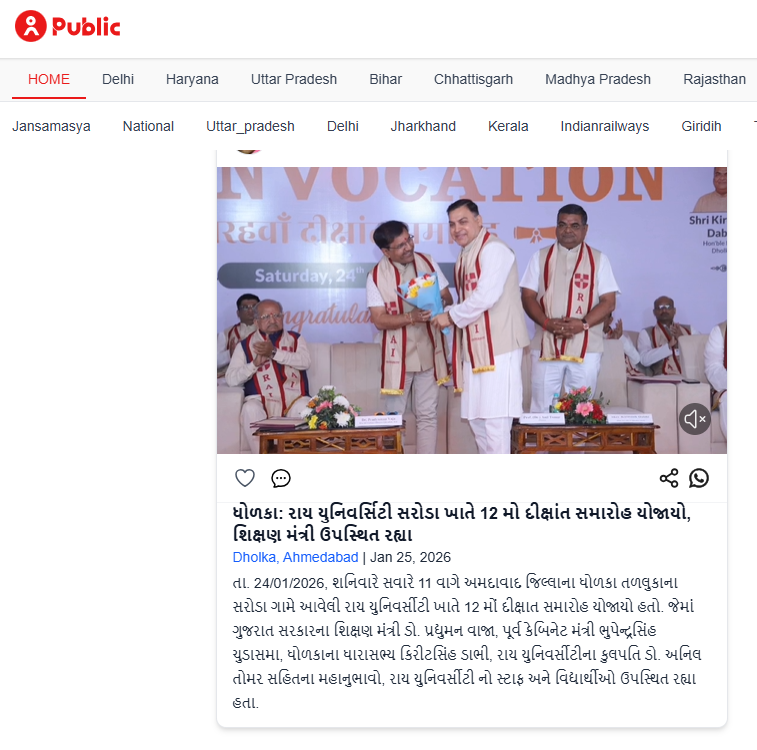Open the convocation news headline
The height and width of the screenshot is (750, 757).
coord(462,523)
